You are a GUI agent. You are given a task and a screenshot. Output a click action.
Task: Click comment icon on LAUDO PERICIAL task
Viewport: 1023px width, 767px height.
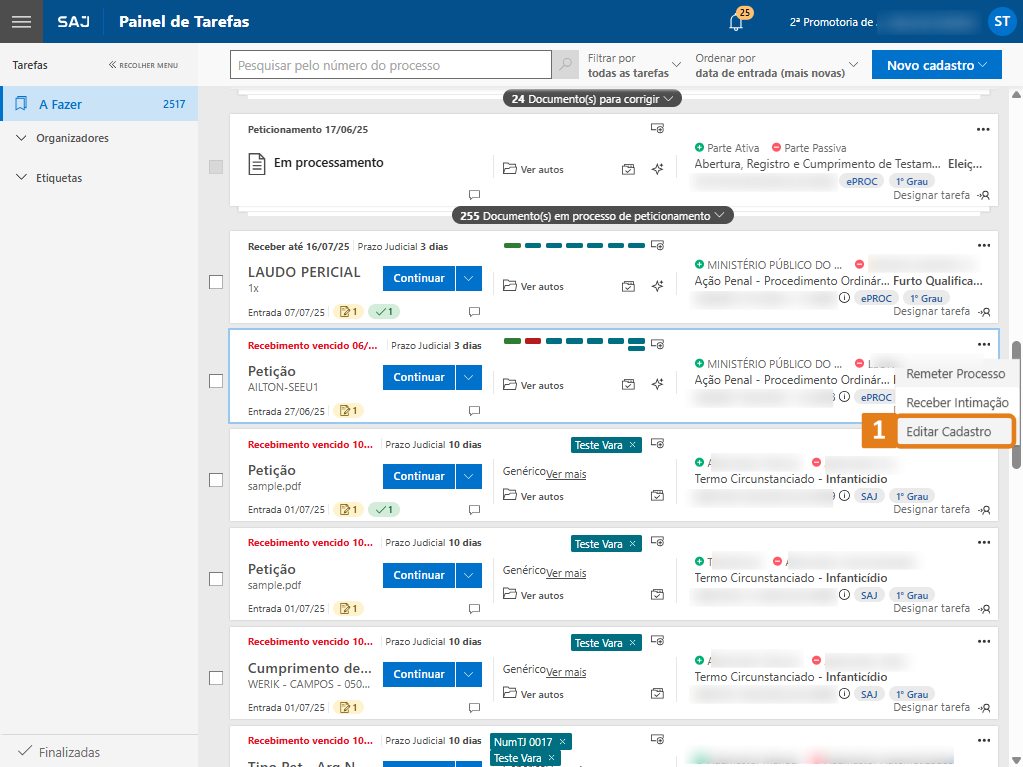475,312
